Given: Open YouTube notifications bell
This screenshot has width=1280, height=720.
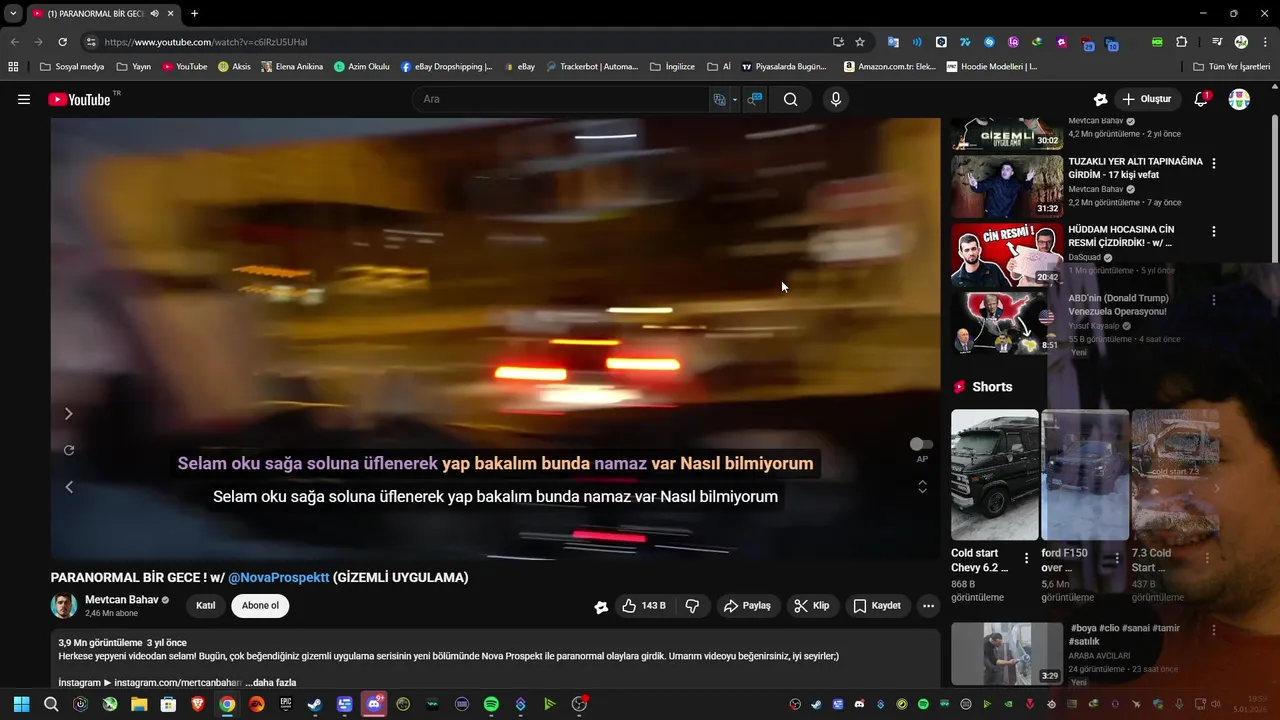Looking at the screenshot, I should click(x=1201, y=99).
